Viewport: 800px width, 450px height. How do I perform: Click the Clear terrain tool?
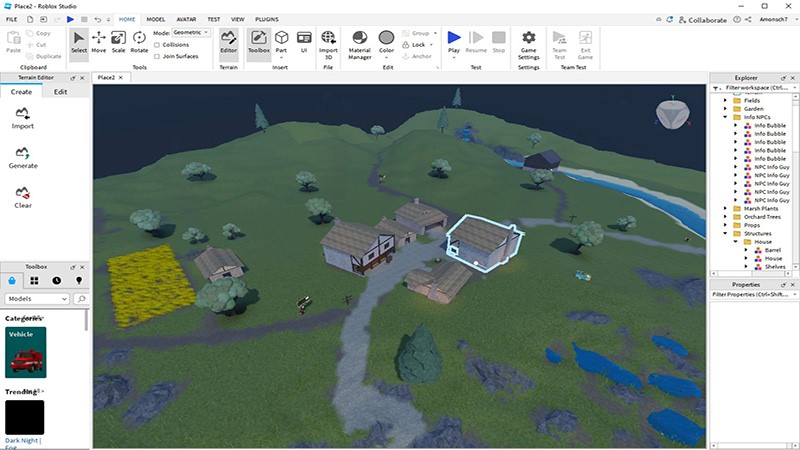pos(23,197)
